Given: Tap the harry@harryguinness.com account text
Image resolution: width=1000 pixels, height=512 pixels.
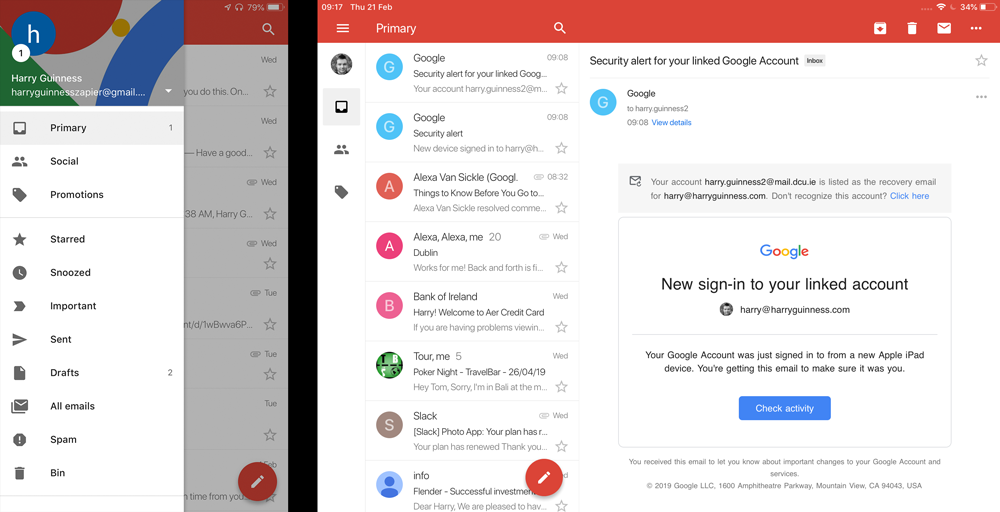Looking at the screenshot, I should tap(795, 310).
